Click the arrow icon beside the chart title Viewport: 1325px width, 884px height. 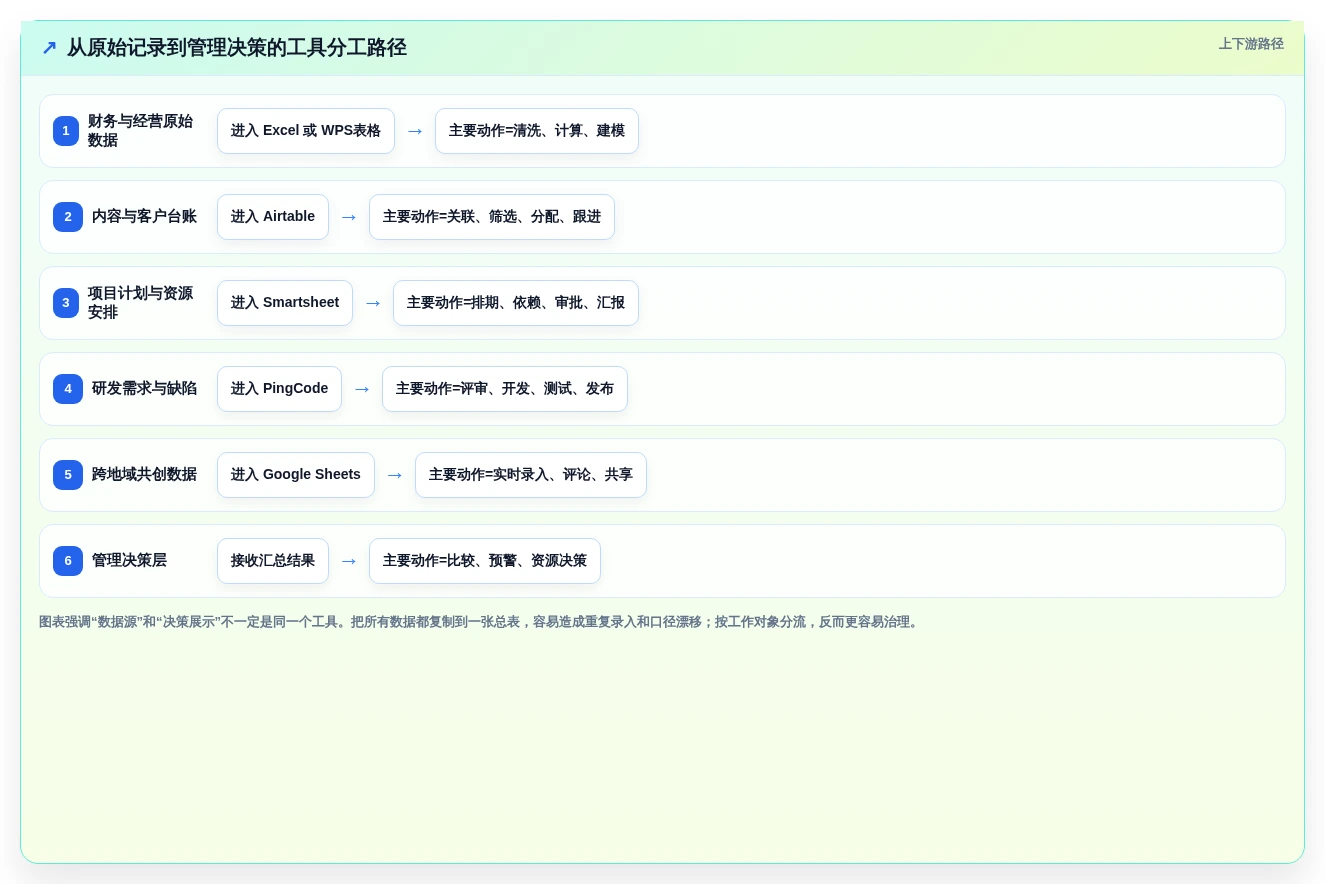coord(49,48)
